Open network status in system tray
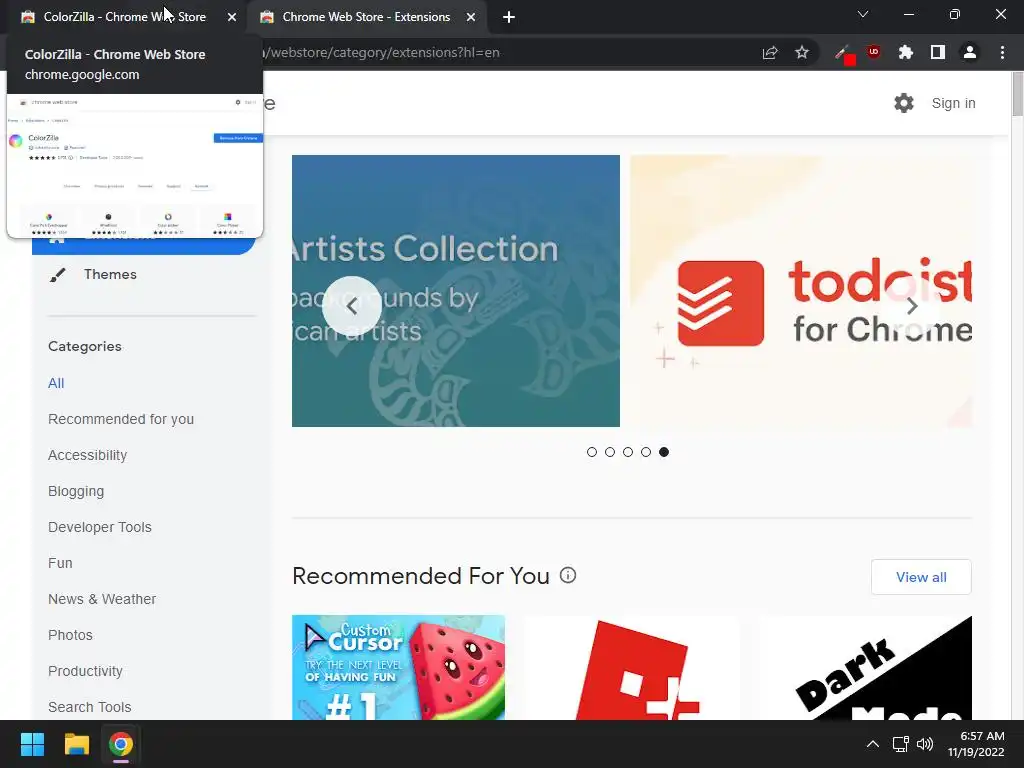Viewport: 1024px width, 768px height. point(901,744)
